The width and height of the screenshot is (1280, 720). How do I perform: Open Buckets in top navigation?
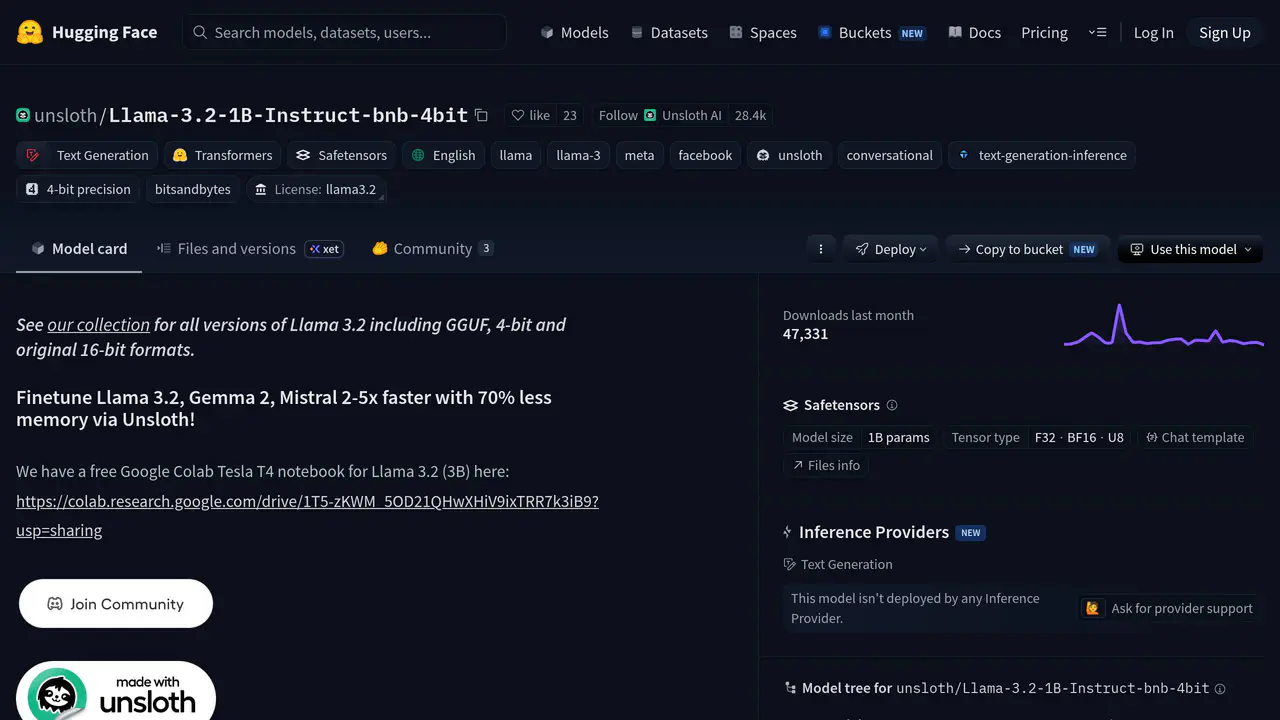(x=872, y=33)
